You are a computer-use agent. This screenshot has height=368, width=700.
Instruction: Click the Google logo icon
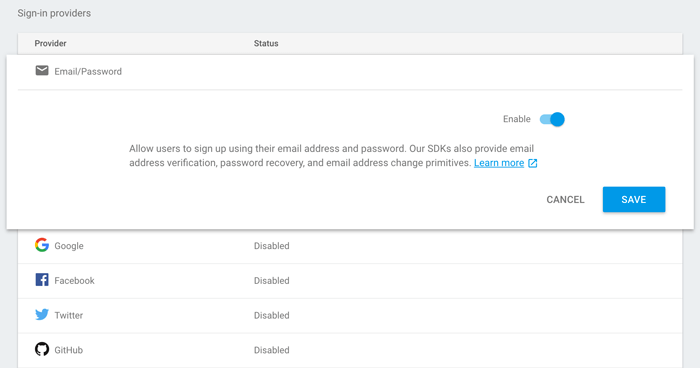pos(42,245)
